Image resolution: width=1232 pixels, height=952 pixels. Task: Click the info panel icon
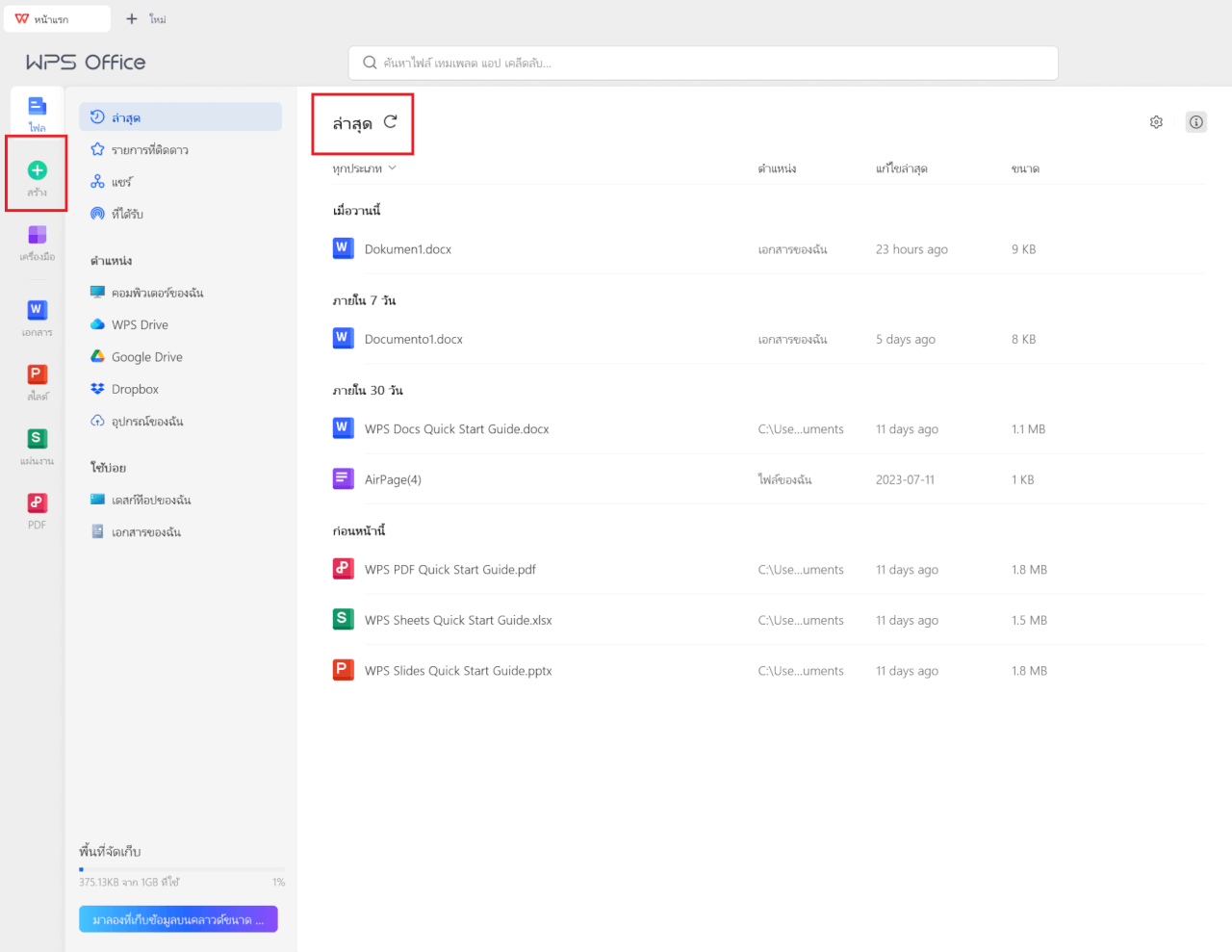[x=1196, y=122]
